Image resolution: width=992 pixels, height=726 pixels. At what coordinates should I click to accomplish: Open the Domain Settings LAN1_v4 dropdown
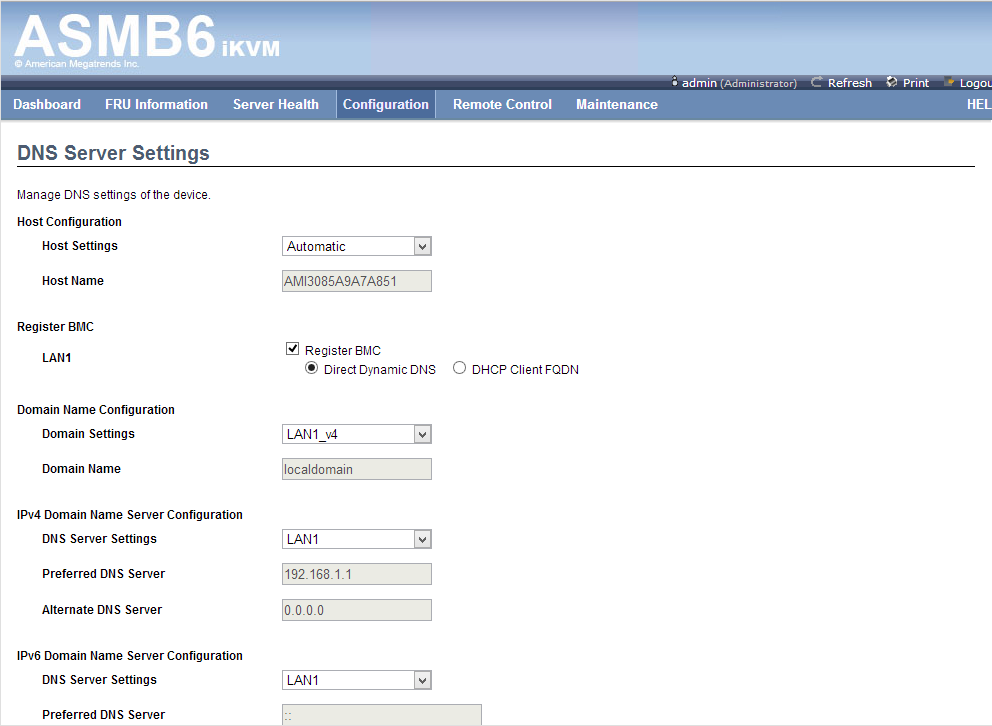click(357, 434)
